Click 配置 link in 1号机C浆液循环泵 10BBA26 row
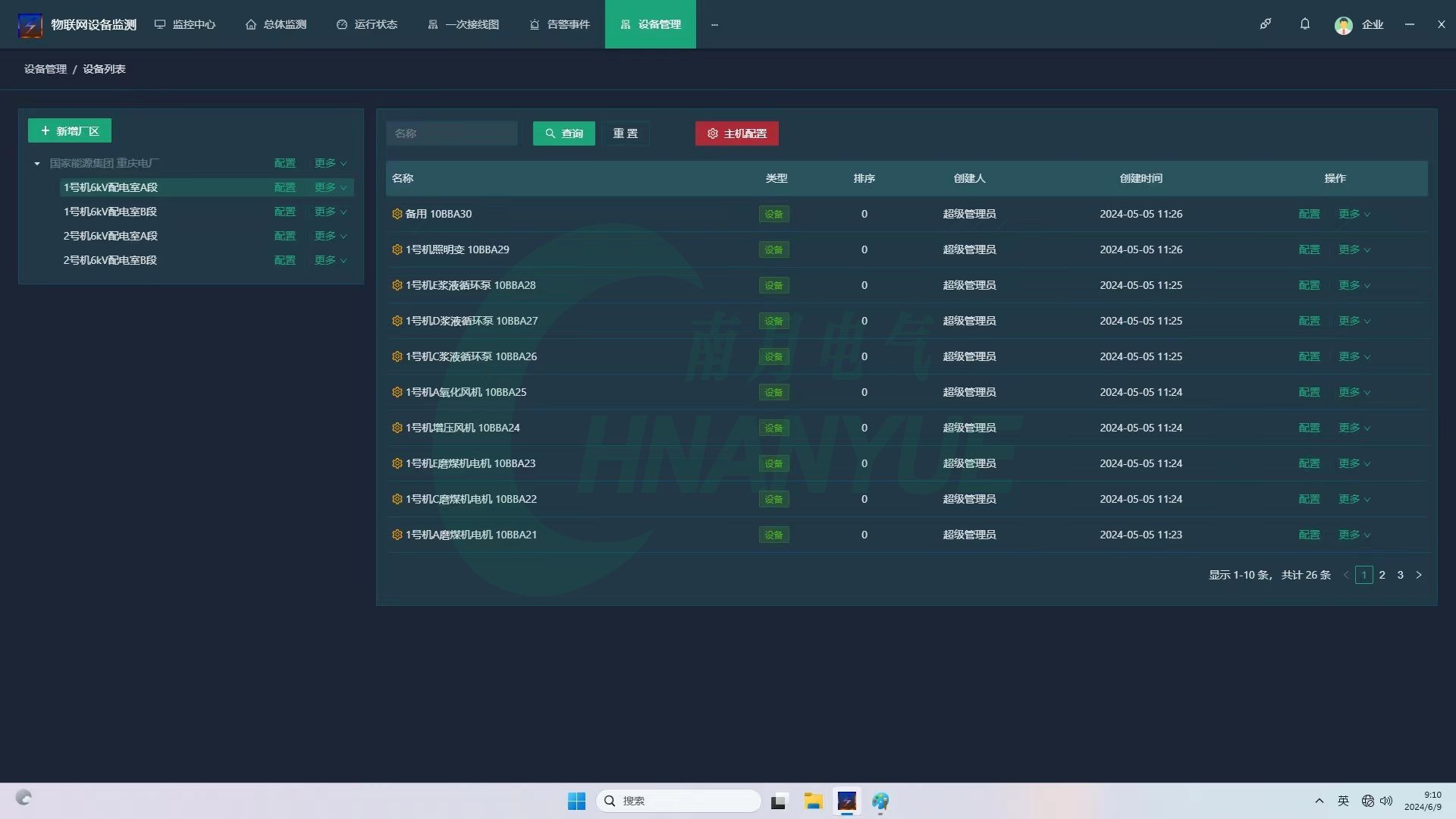The image size is (1456, 819). point(1310,356)
